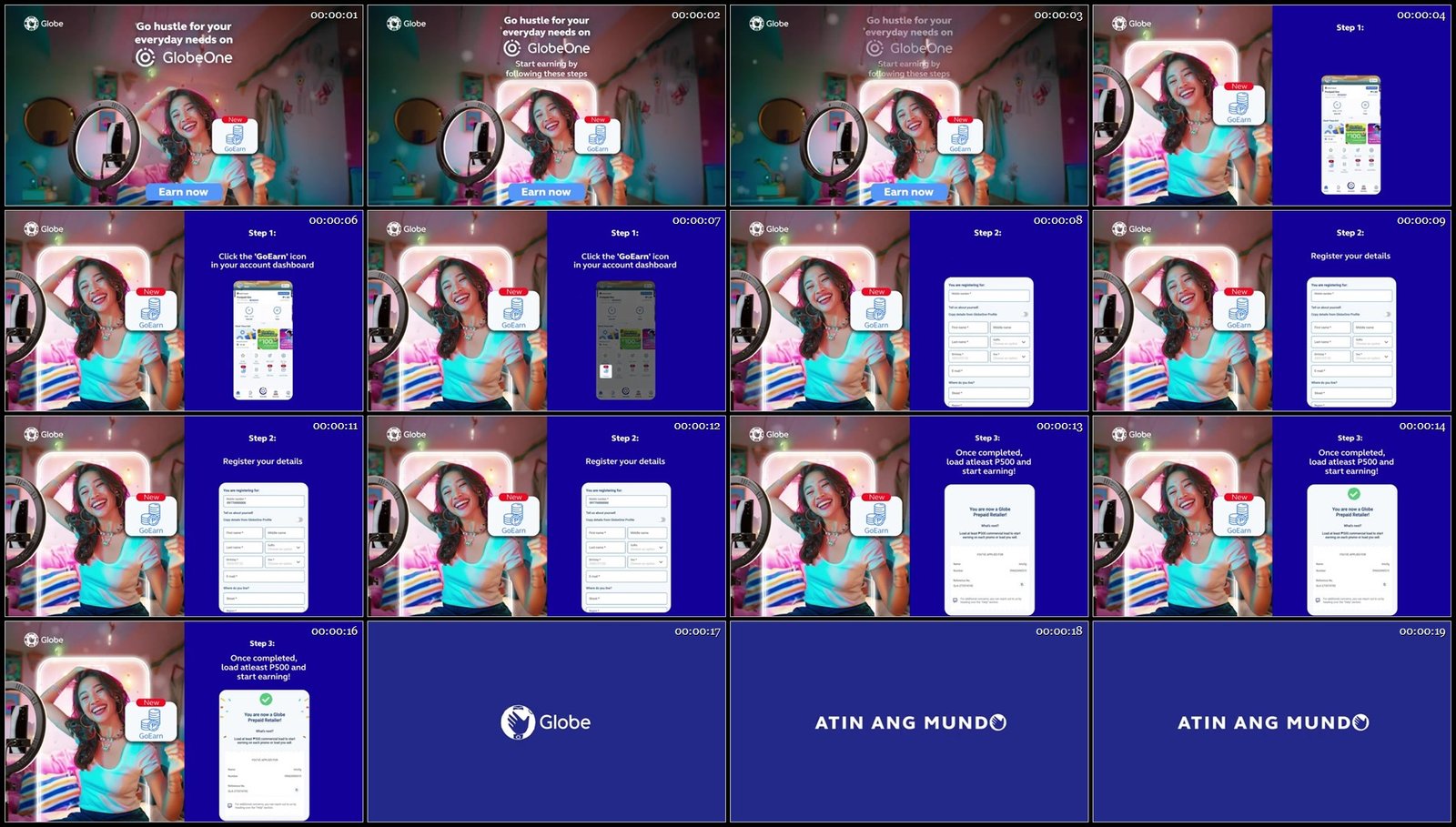
Task: Click GoEarn icon in the 00:00:01 frame
Action: click(x=235, y=136)
